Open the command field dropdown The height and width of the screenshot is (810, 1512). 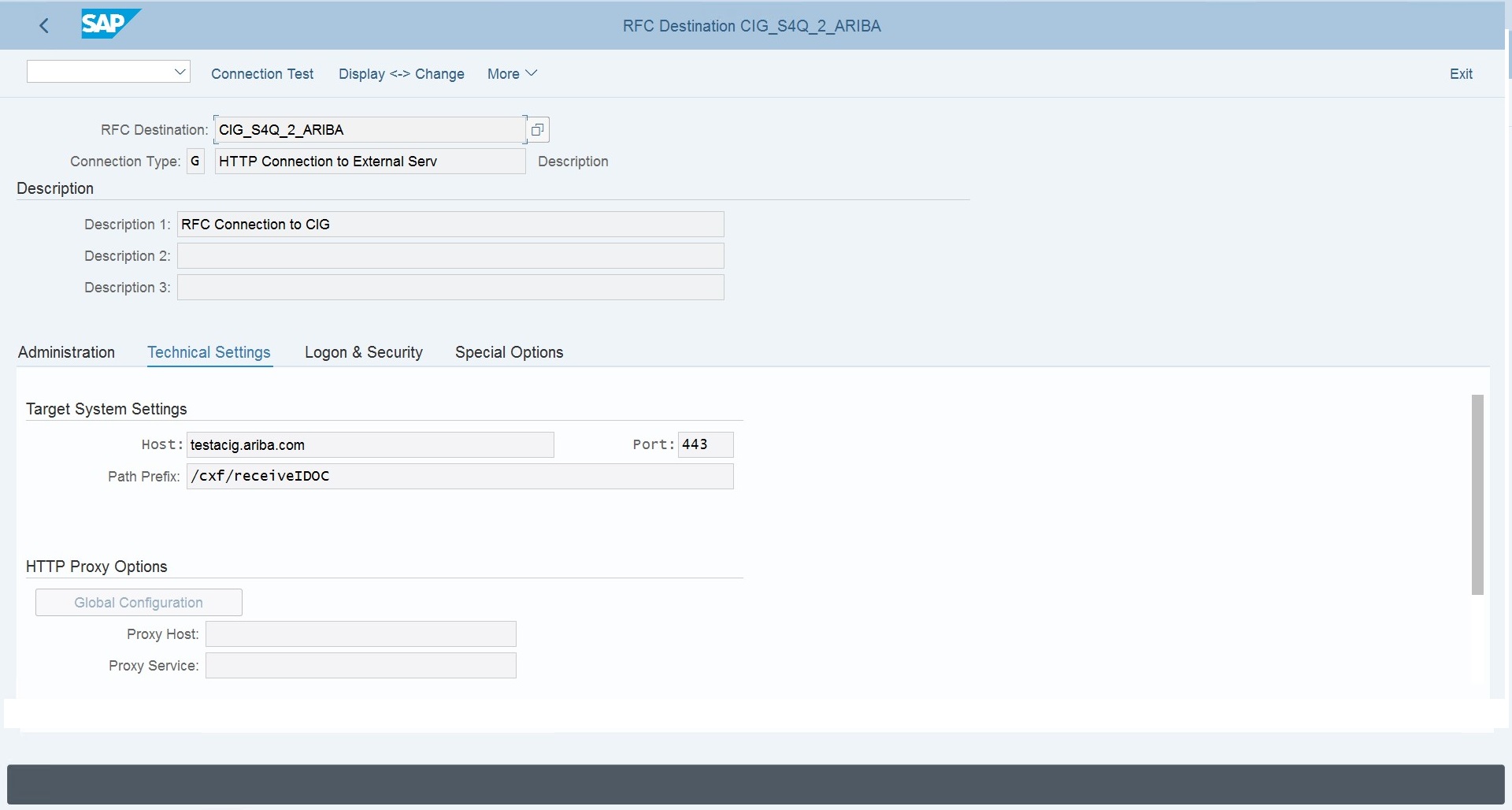click(x=180, y=71)
